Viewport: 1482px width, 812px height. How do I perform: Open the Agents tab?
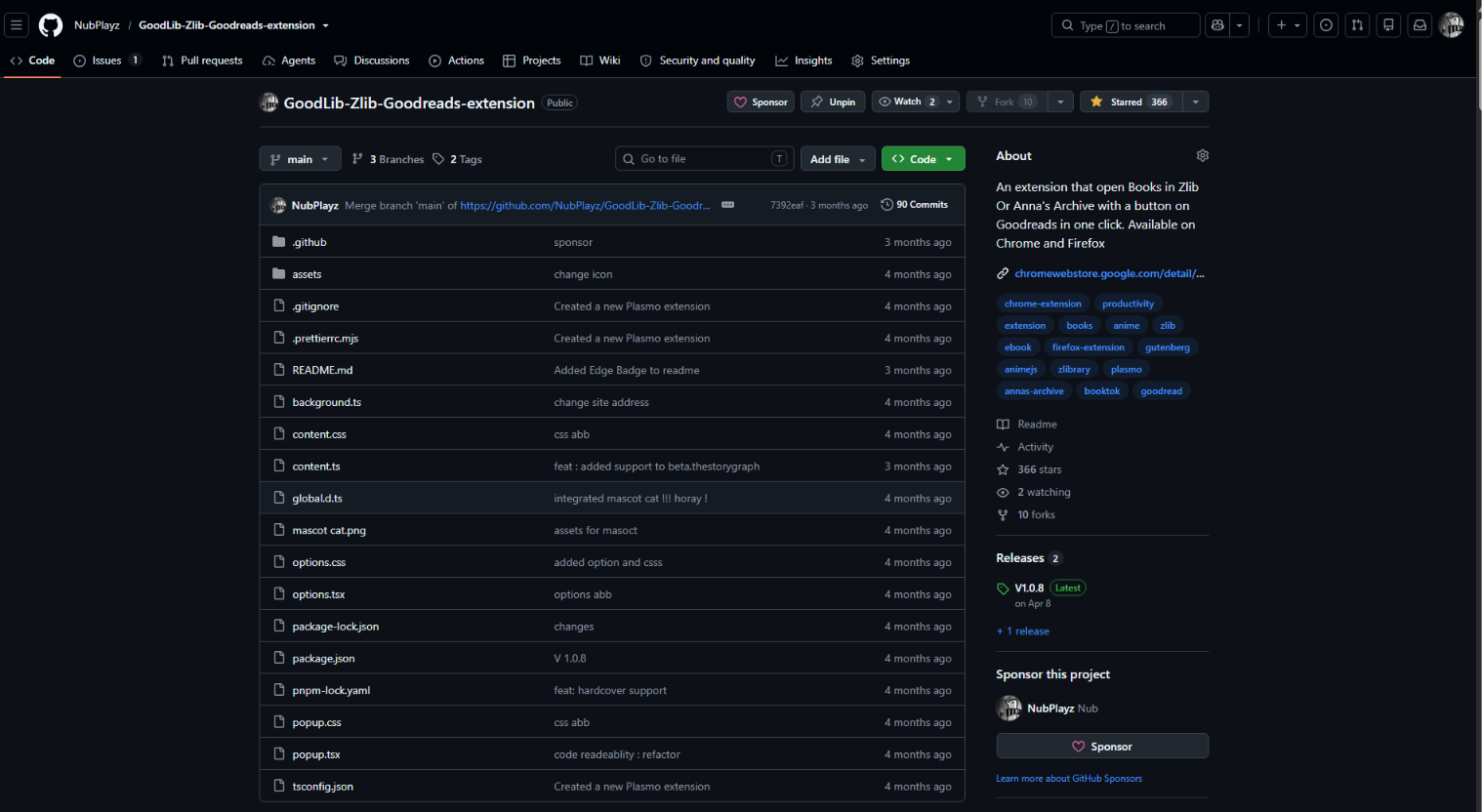289,61
